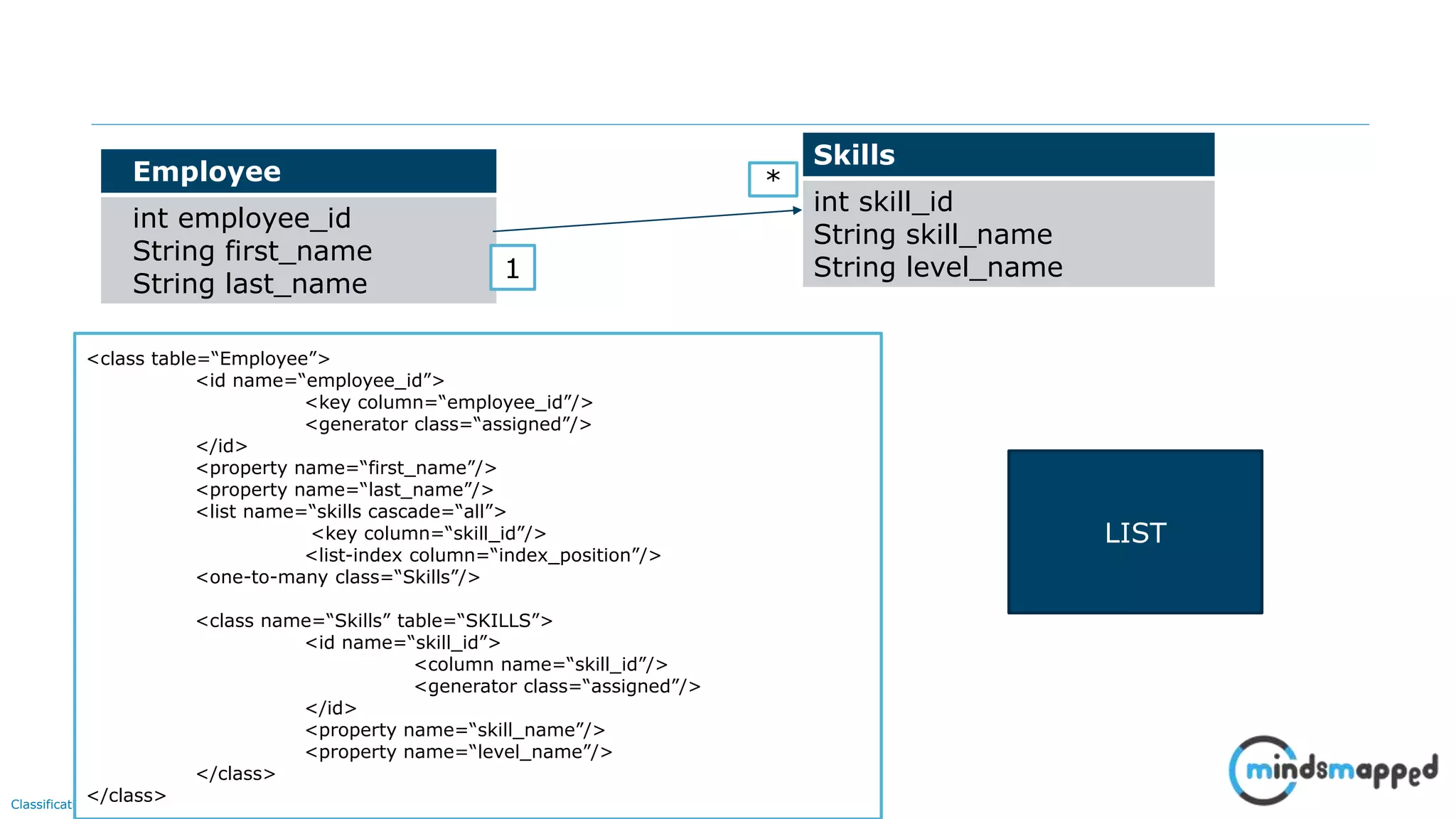Click the '<id name="skill_id">' line

pos(403,643)
